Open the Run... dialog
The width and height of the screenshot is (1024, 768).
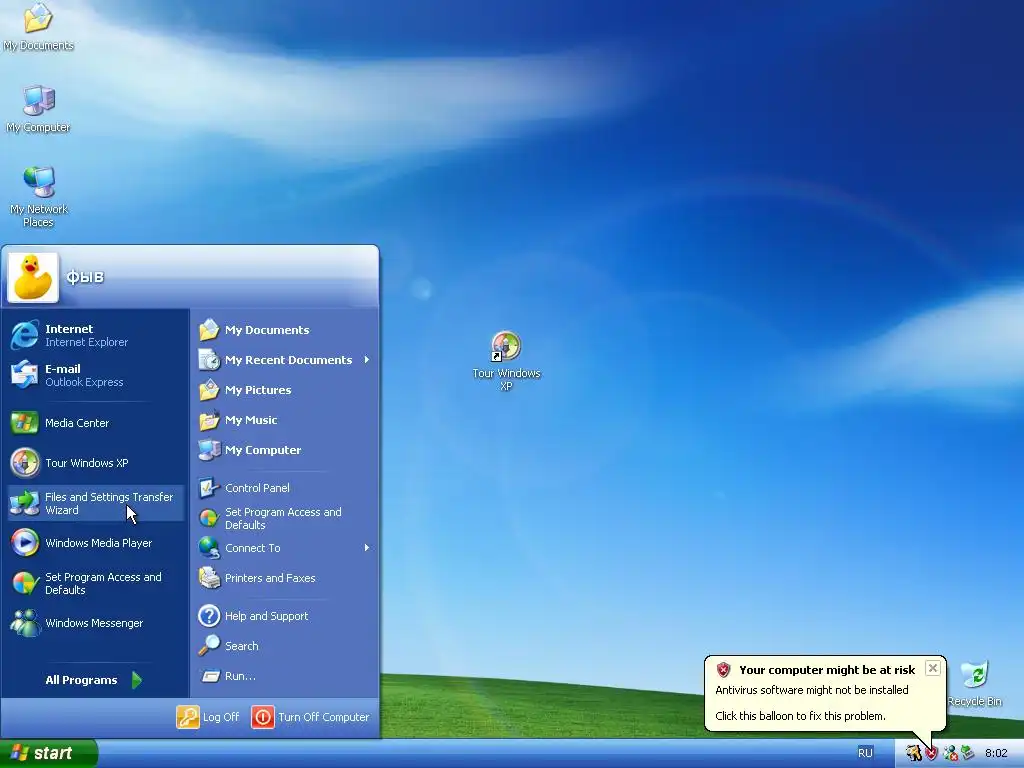click(x=285, y=676)
